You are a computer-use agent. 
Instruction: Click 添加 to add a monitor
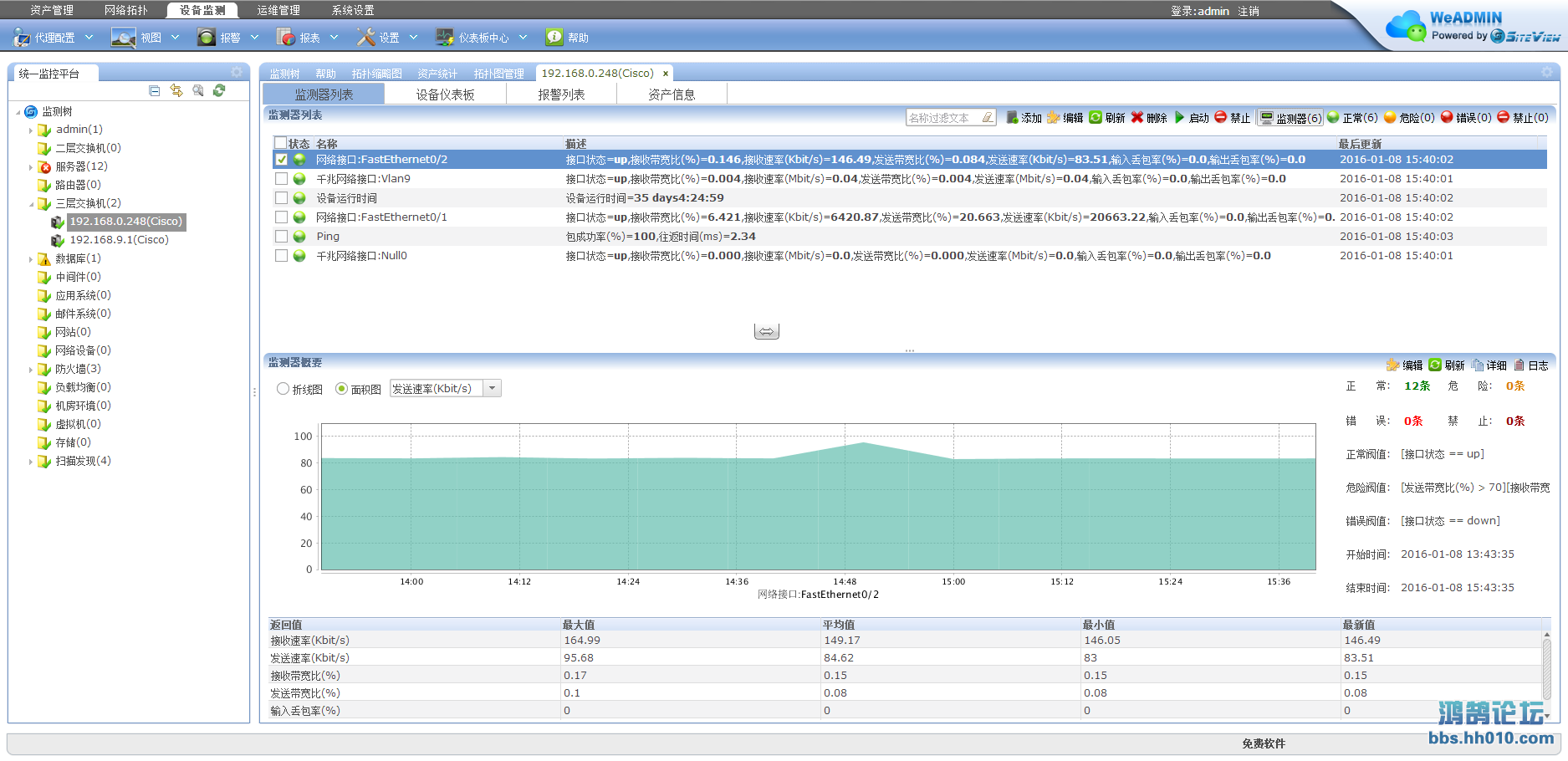point(1024,118)
